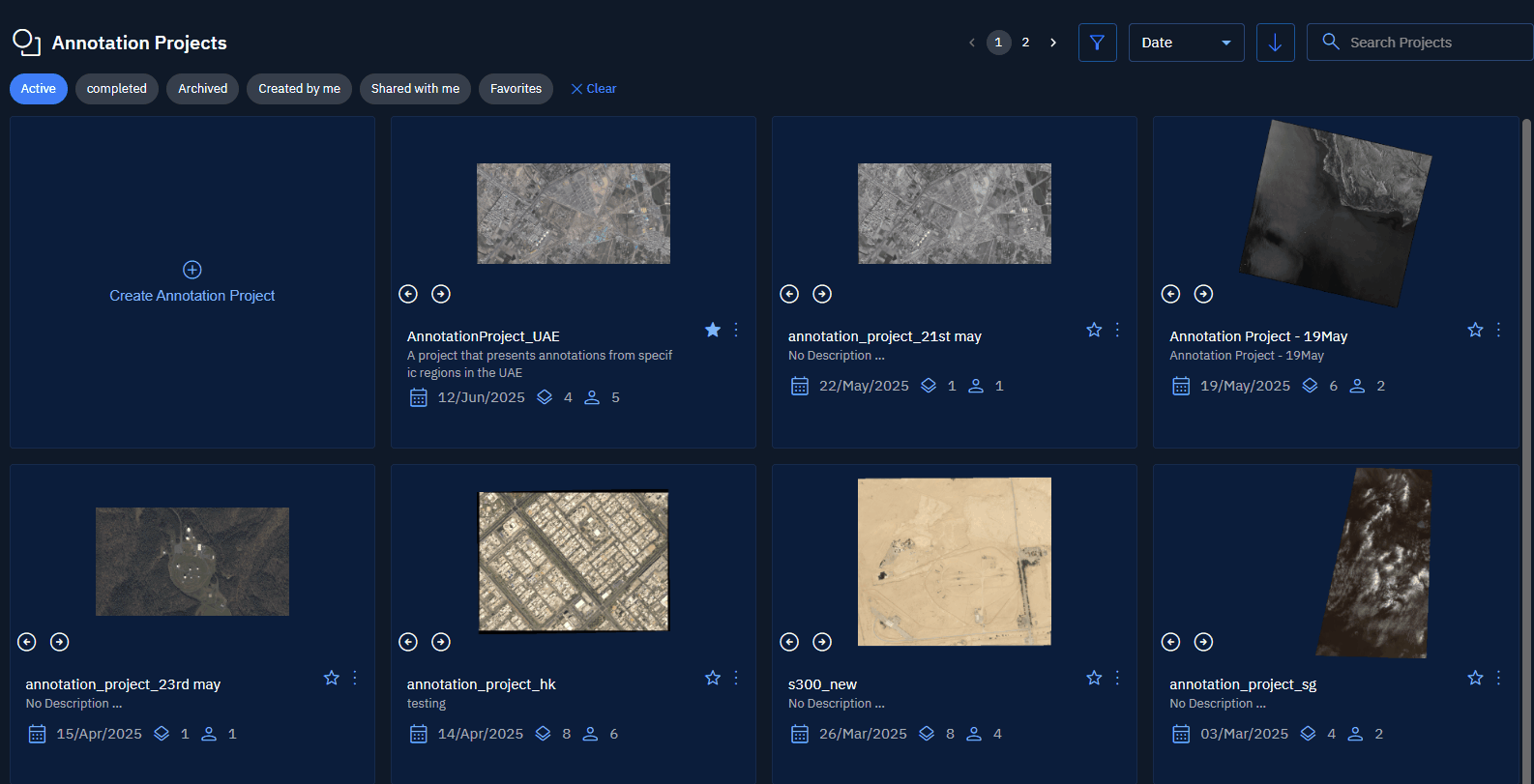Clear all applied filters

[x=593, y=89]
